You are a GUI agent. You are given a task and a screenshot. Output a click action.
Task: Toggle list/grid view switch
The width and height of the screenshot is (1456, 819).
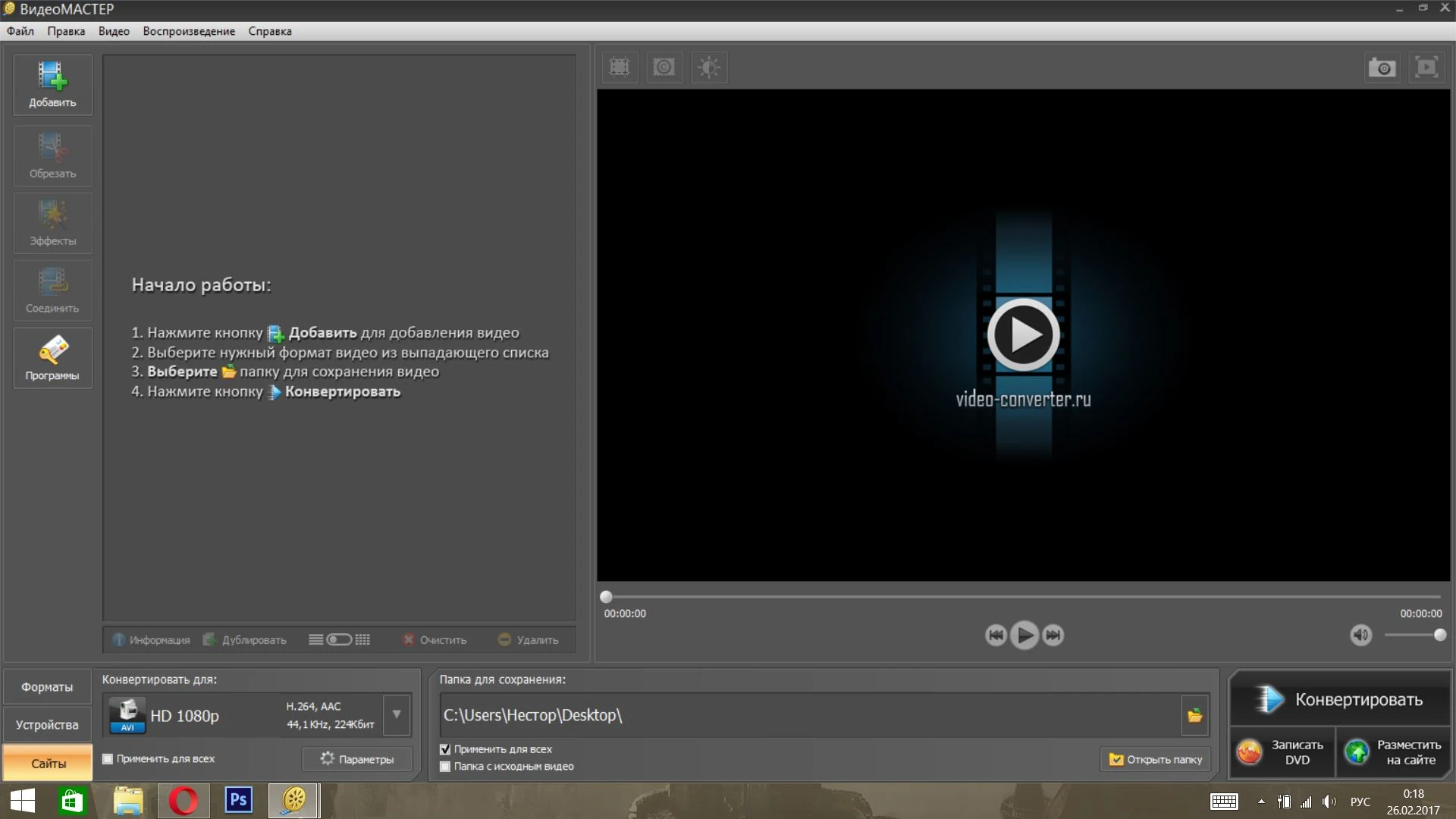(x=339, y=639)
